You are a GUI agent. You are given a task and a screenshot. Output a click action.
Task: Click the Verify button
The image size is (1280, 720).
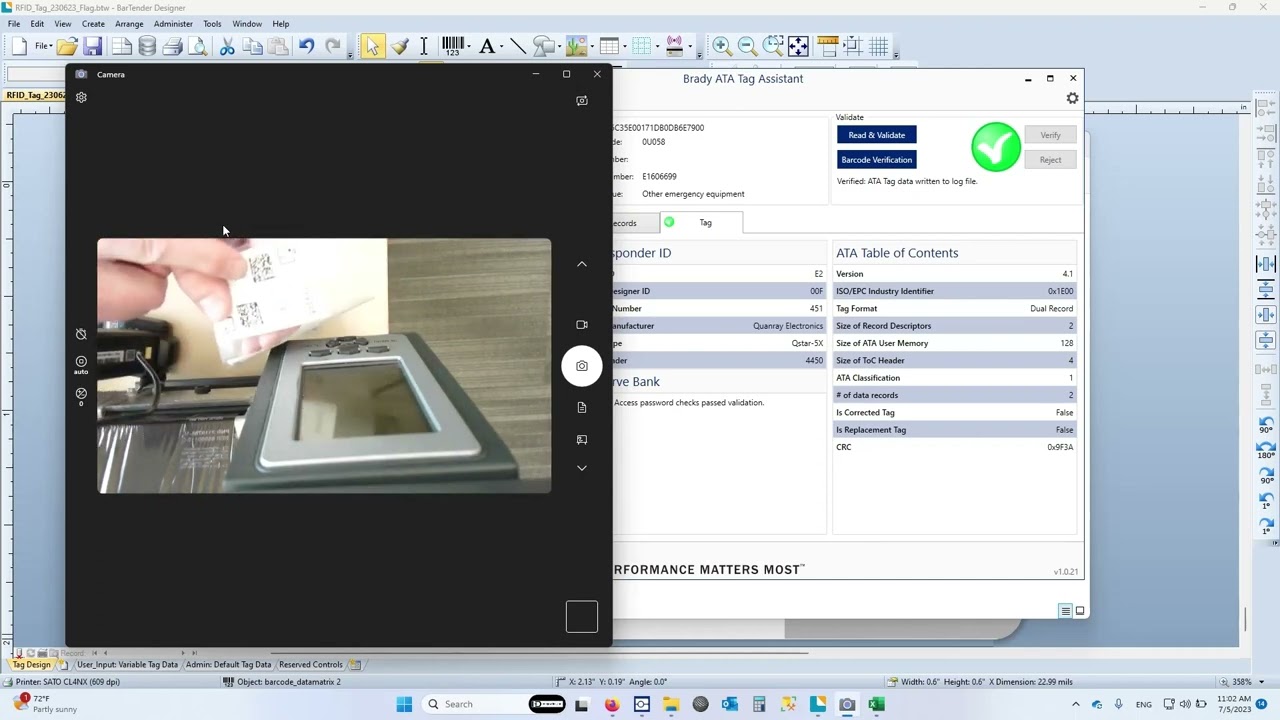pyautogui.click(x=1050, y=135)
